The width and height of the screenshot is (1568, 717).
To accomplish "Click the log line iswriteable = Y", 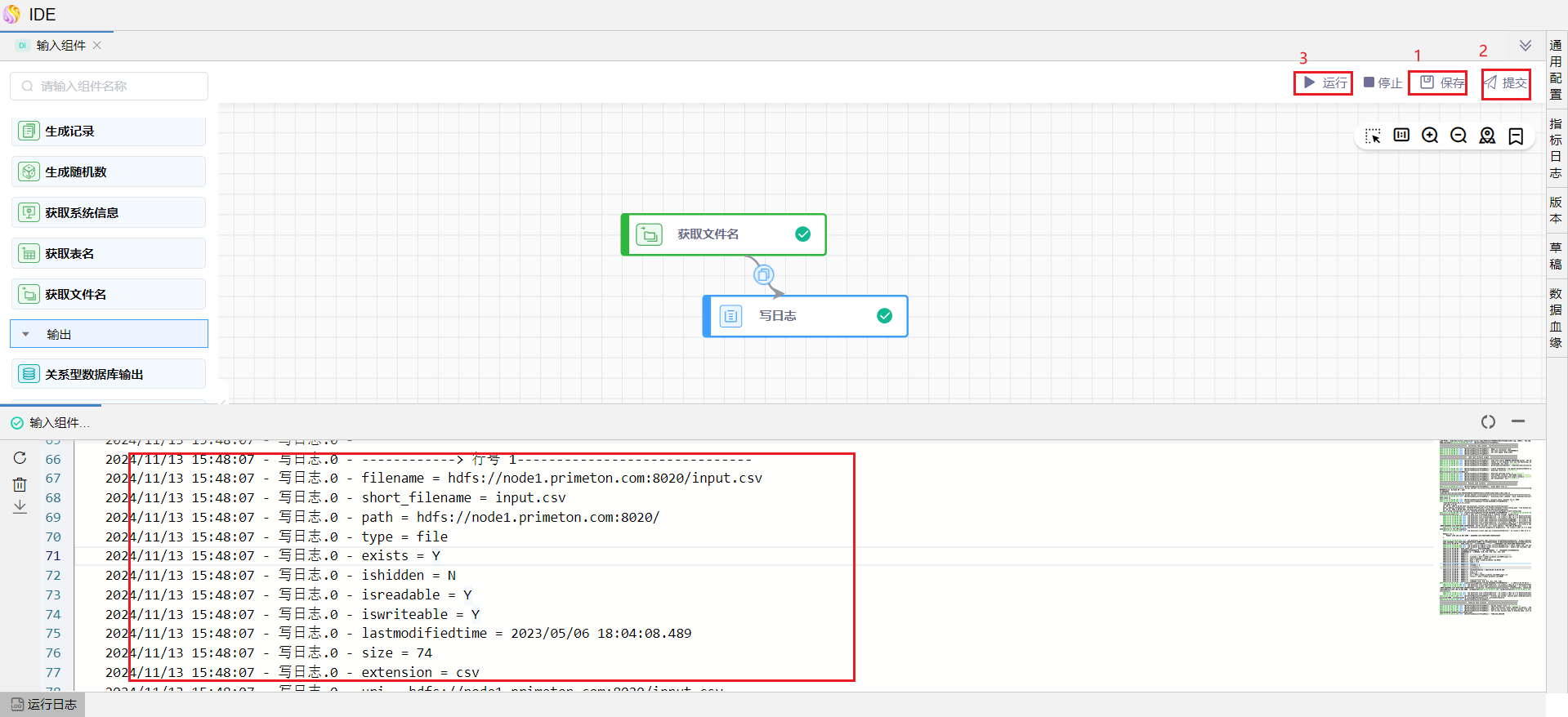I will (293, 615).
